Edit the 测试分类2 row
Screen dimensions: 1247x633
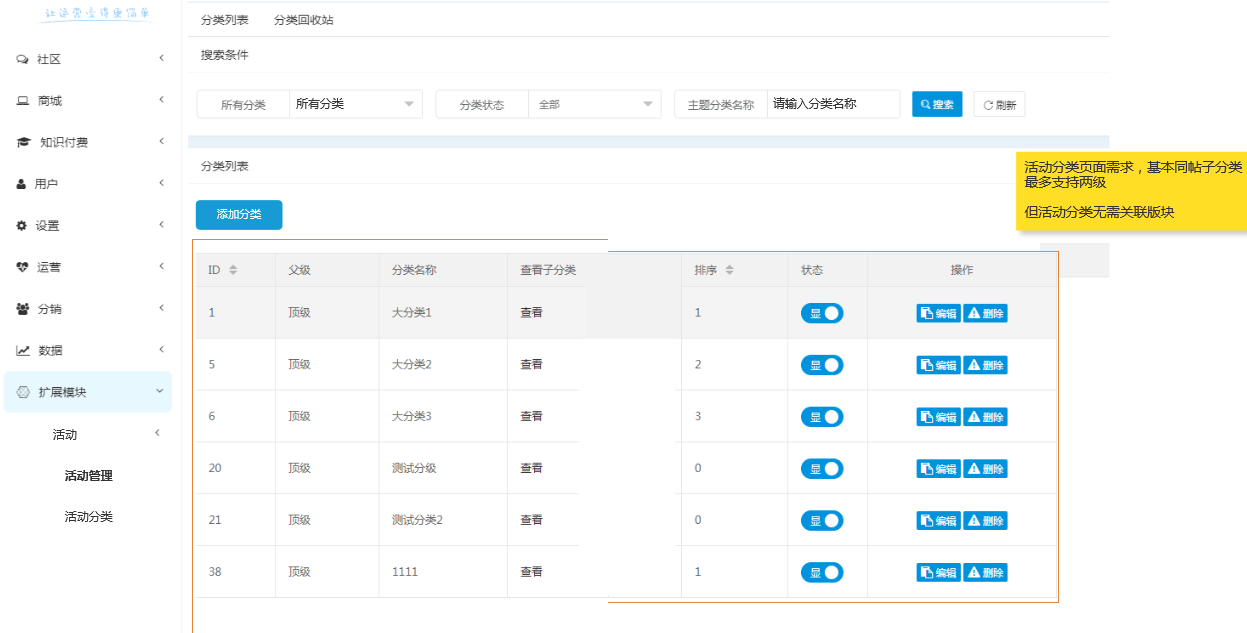pyautogui.click(x=939, y=521)
